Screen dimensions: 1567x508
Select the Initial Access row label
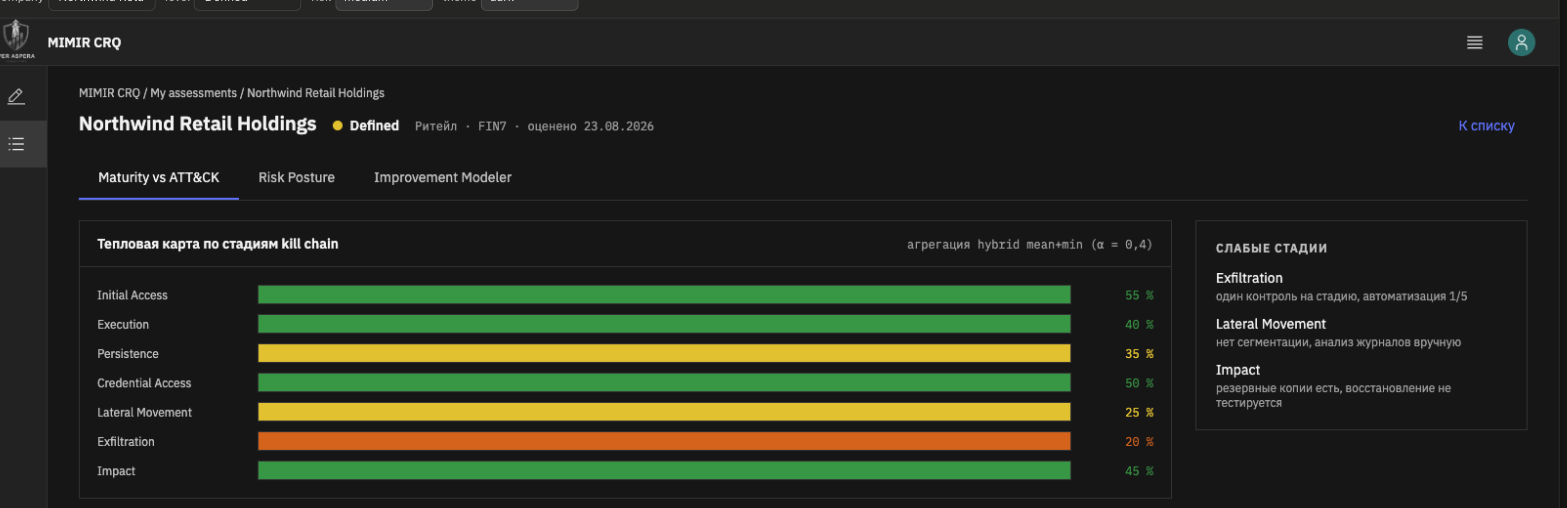132,295
